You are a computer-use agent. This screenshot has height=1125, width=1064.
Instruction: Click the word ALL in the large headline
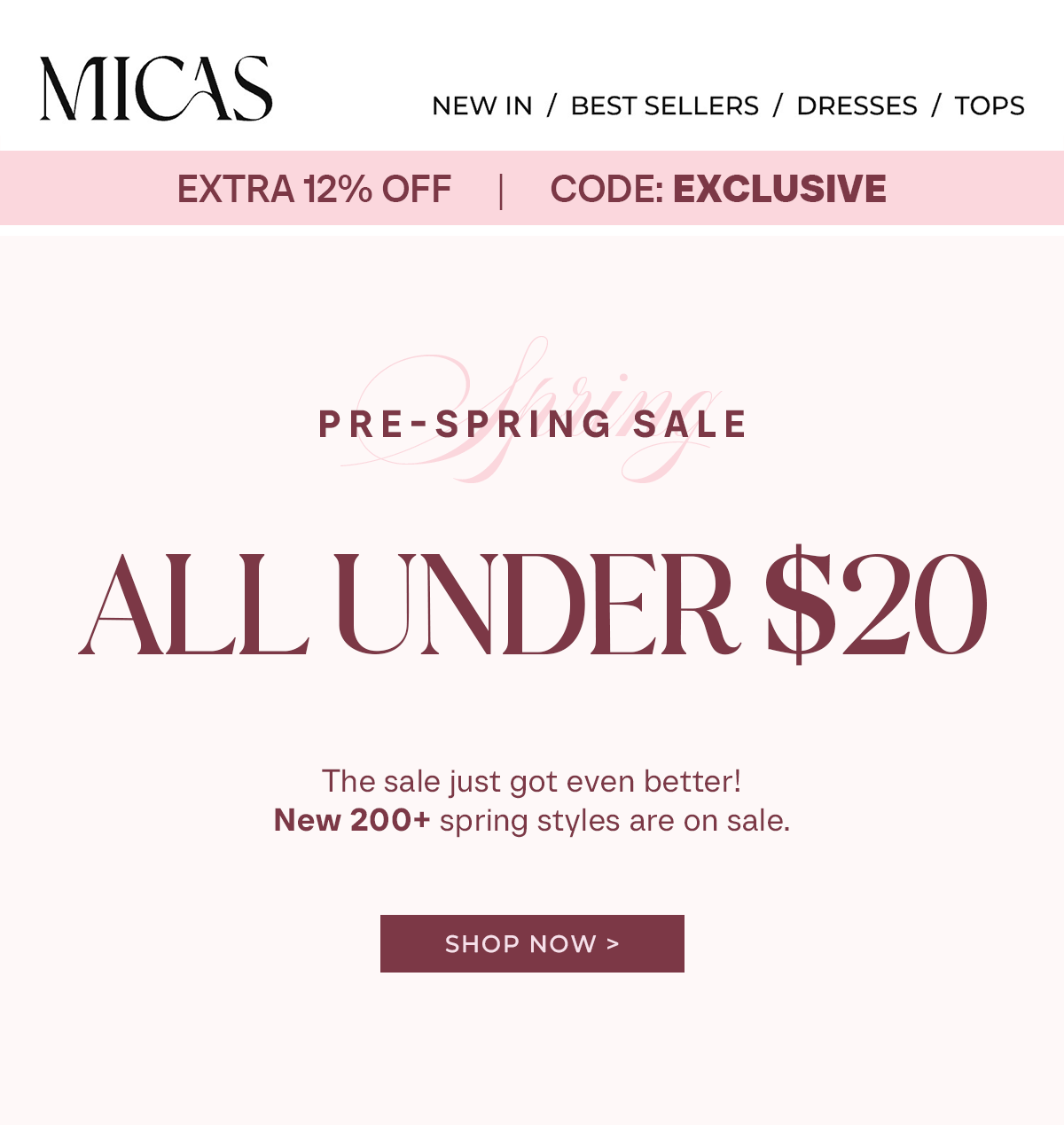(193, 605)
